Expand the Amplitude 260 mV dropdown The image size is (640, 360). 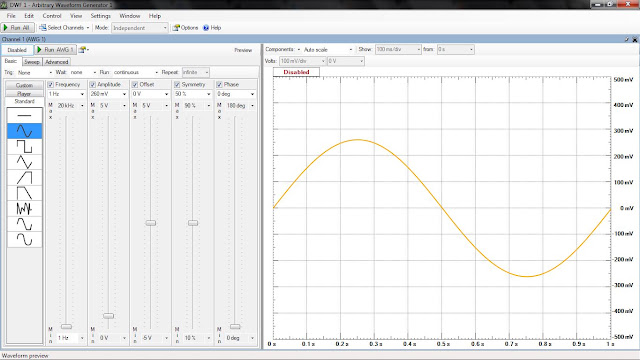click(109, 94)
